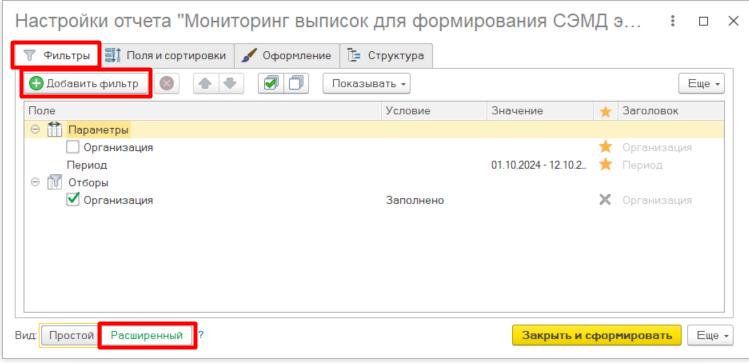Maximize the report settings window
The height and width of the screenshot is (363, 749).
(x=703, y=21)
